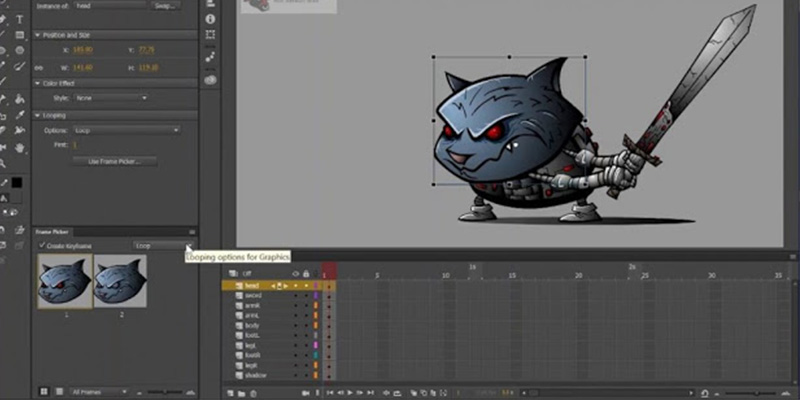Toggle the timeline Loop playback icon

coord(397,393)
